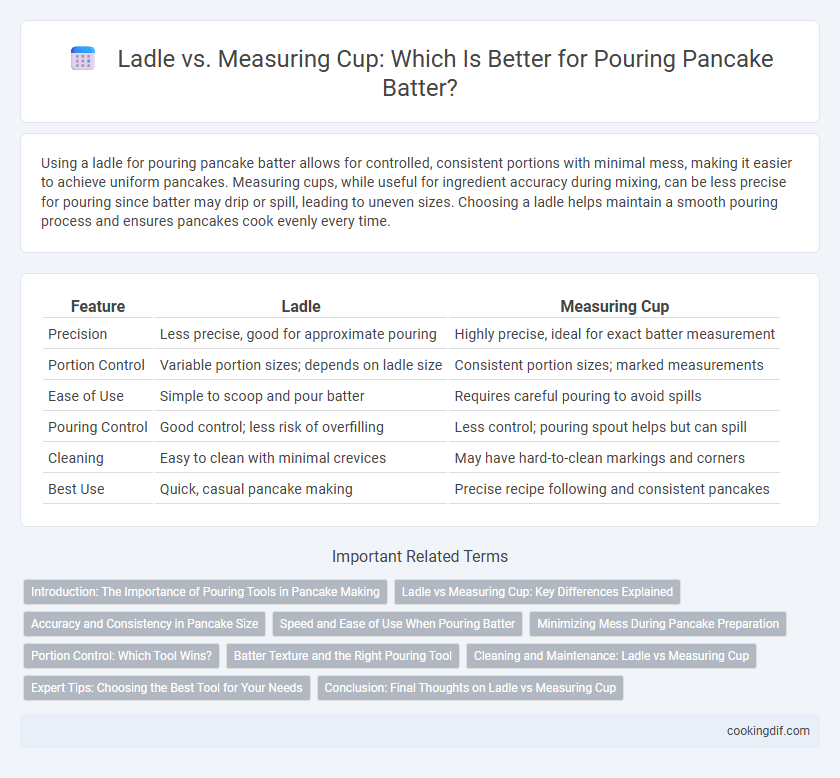Image resolution: width=840 pixels, height=778 pixels.
Task: Visit the cookingdif.com footer link
Action: pyautogui.click(x=768, y=731)
